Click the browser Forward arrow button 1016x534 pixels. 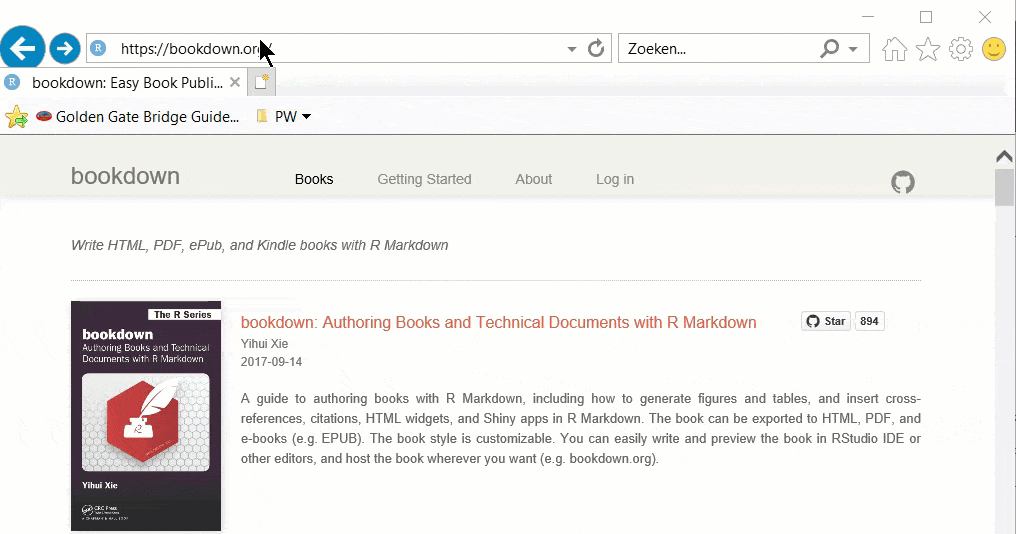point(65,47)
